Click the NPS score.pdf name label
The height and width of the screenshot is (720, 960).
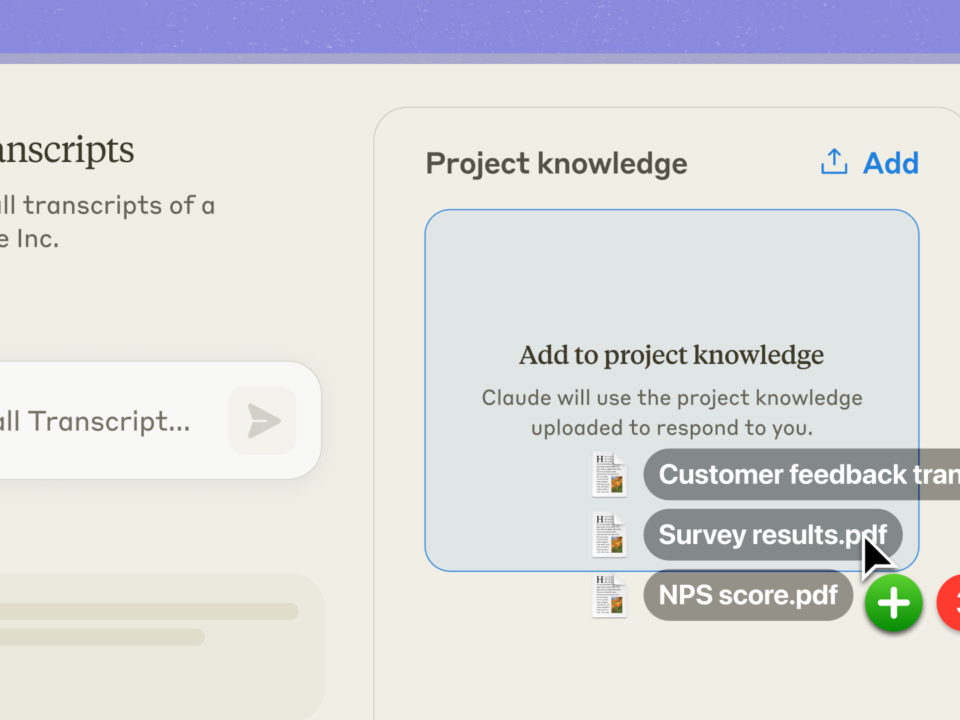[747, 595]
